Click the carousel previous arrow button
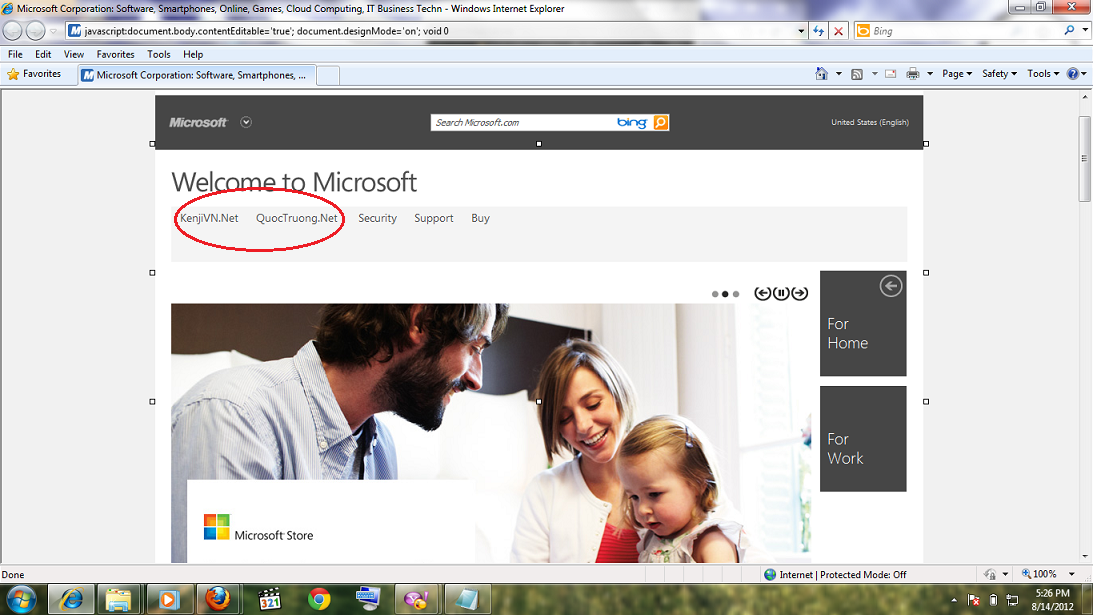 (x=763, y=294)
